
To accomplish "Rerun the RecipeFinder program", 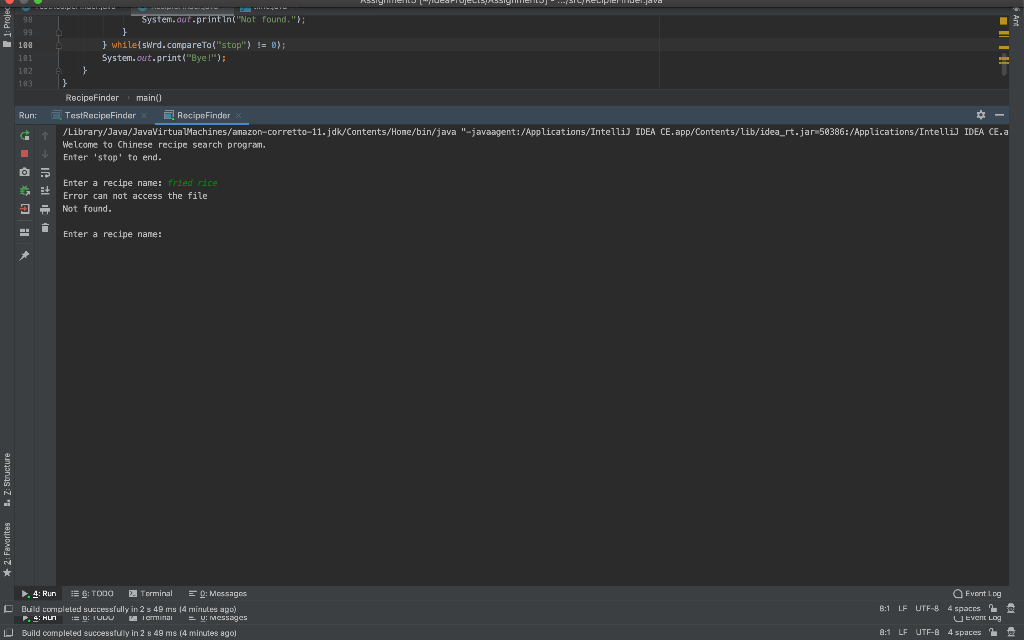I will [x=25, y=136].
